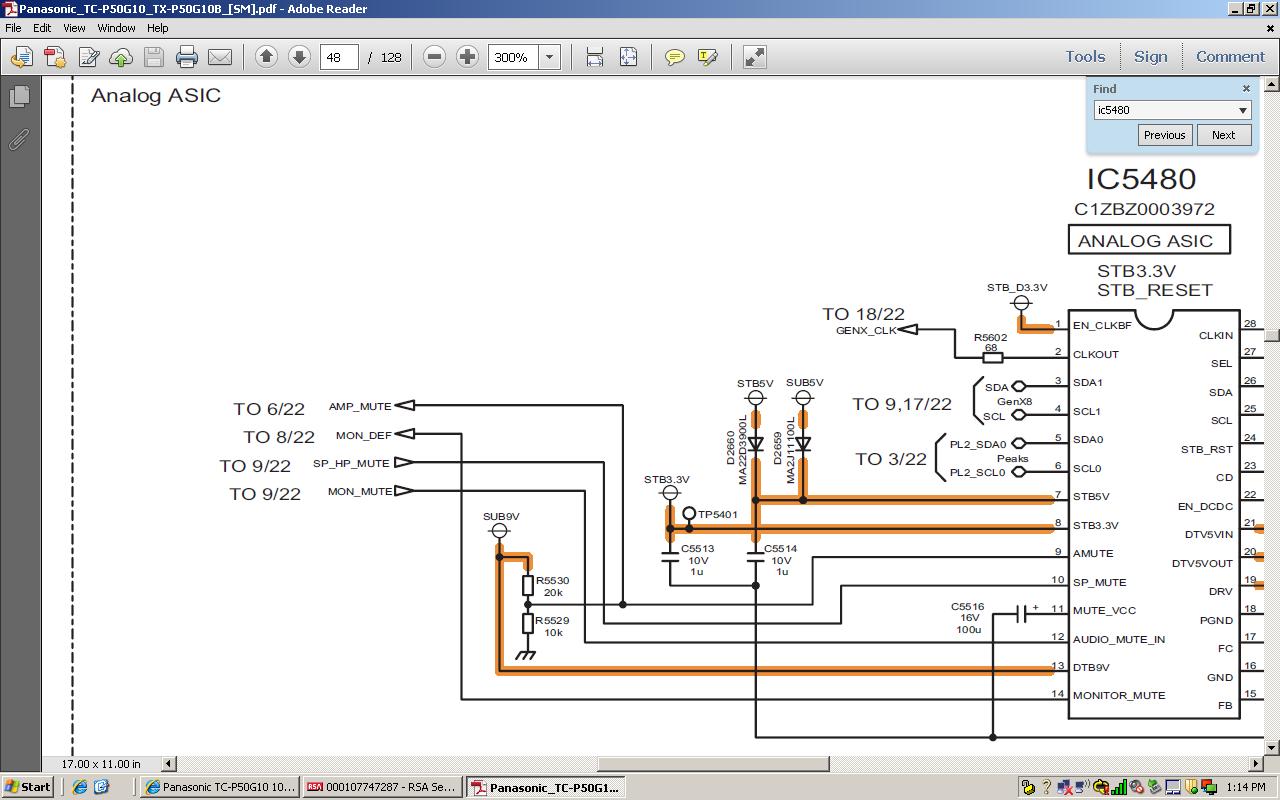The height and width of the screenshot is (800, 1280).
Task: Add a sticky note comment
Action: (x=675, y=57)
